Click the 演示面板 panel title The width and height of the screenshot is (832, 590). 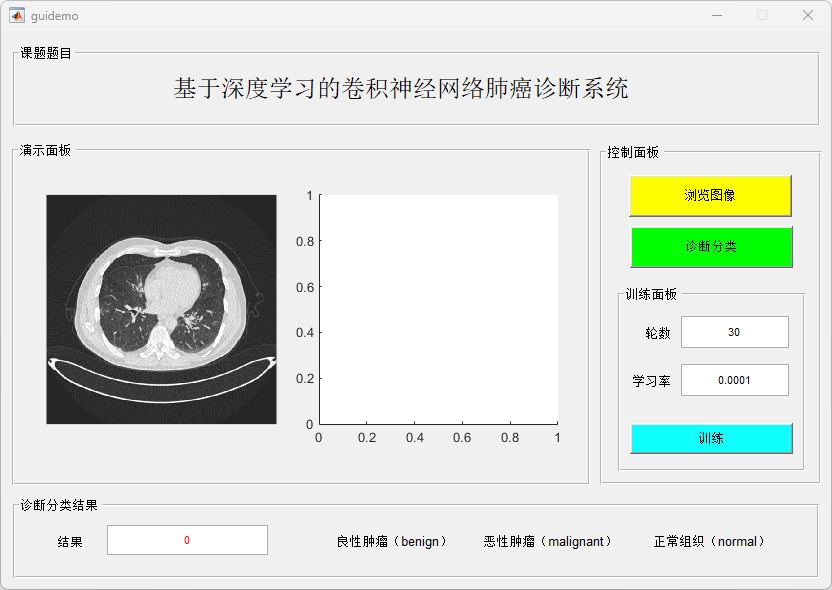pos(45,150)
